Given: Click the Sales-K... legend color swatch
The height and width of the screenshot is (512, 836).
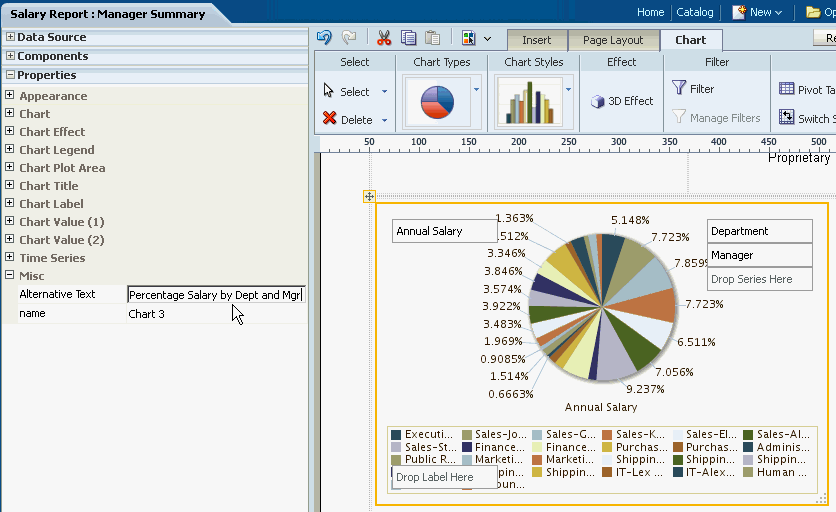Looking at the screenshot, I should (x=607, y=435).
